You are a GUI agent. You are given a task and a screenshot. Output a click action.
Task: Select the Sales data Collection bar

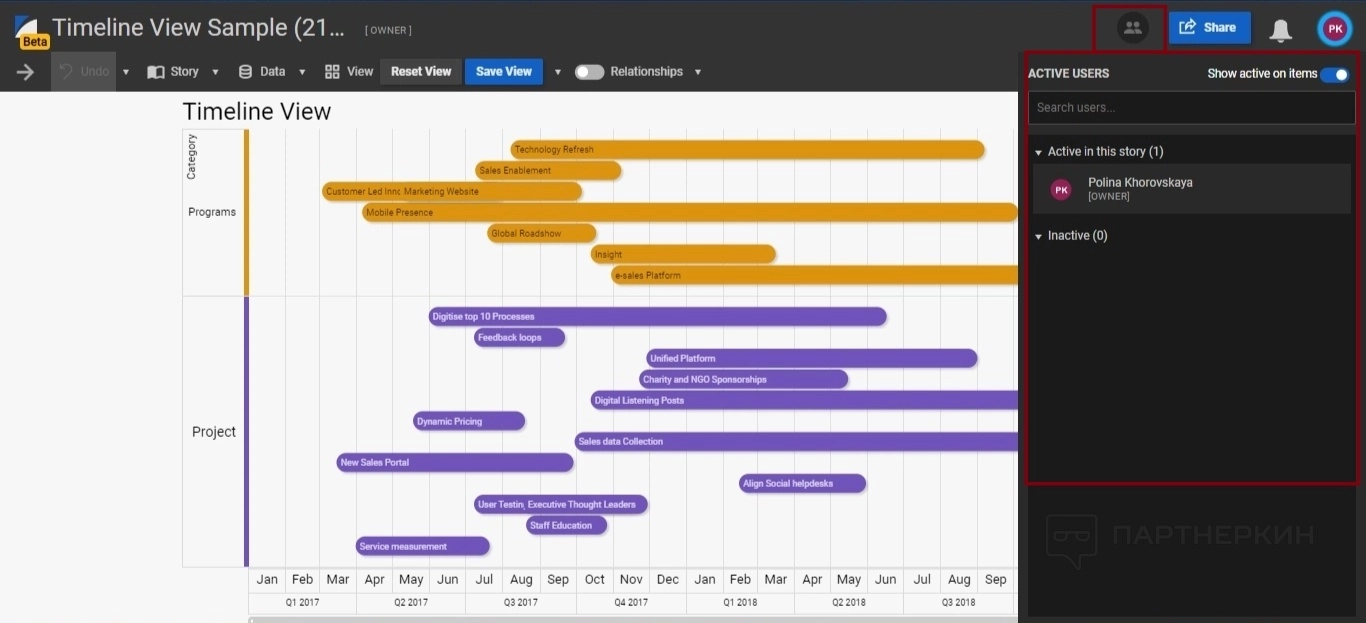(796, 442)
